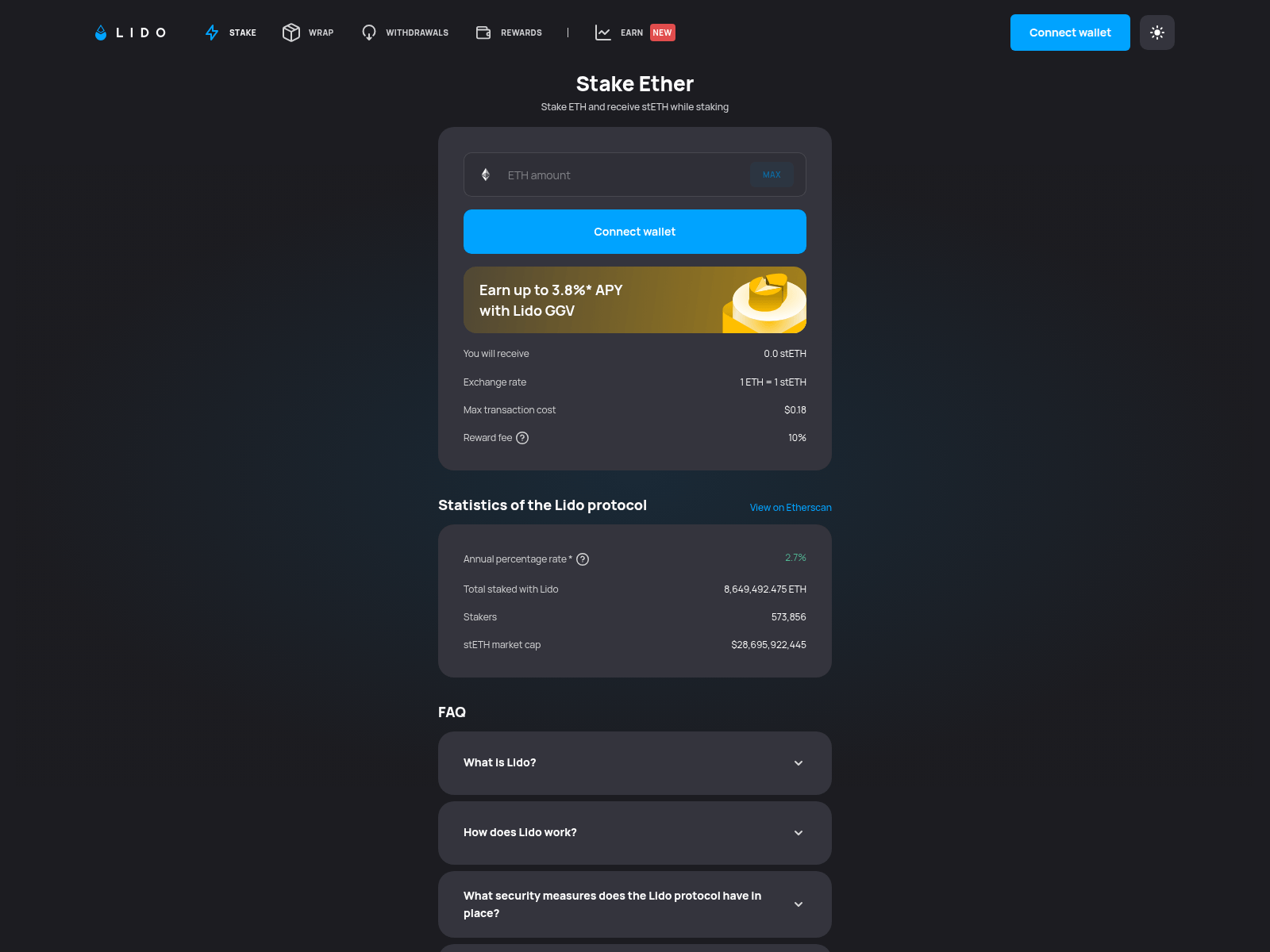Open the Earn up to 3.8% APY banner
This screenshot has width=1270, height=952.
pos(635,300)
